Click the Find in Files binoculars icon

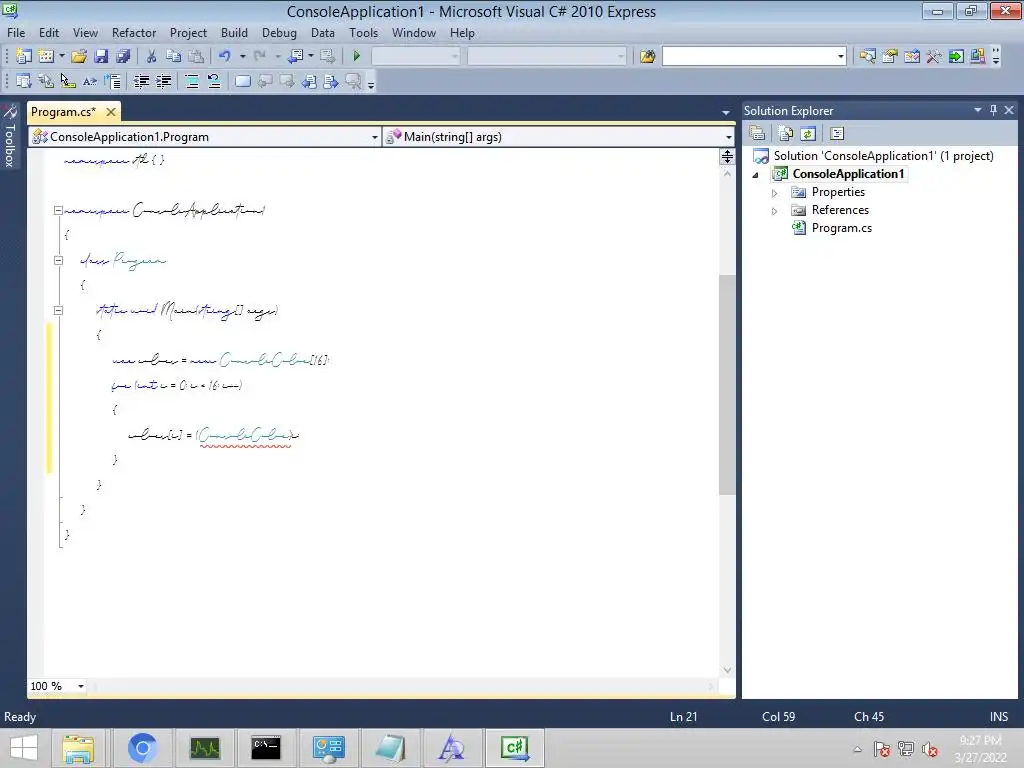647,56
